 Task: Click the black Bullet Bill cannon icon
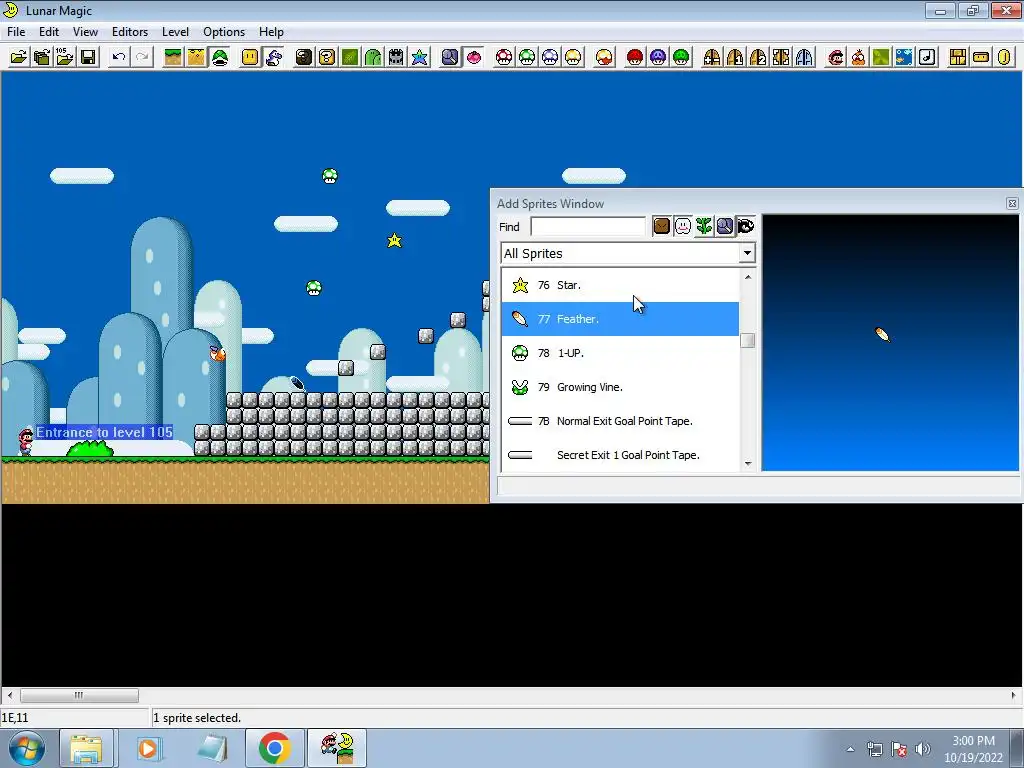(x=304, y=57)
